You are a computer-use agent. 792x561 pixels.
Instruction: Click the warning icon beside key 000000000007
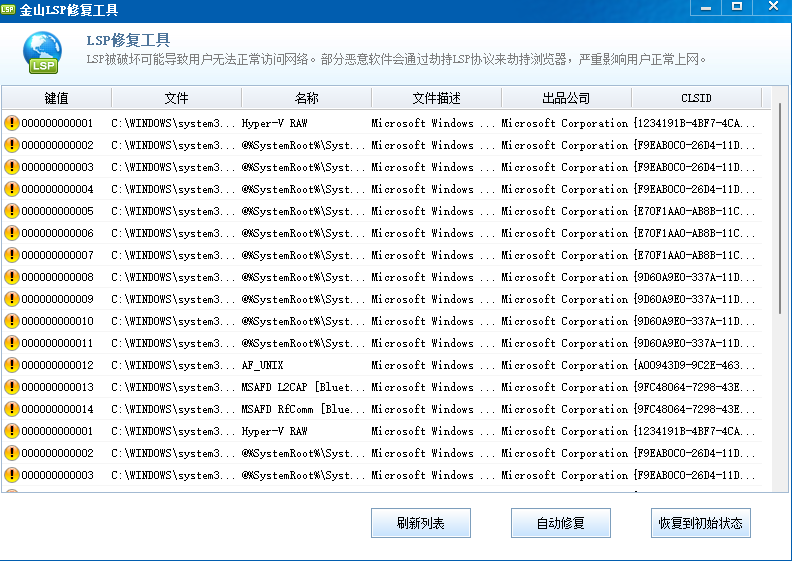12,255
